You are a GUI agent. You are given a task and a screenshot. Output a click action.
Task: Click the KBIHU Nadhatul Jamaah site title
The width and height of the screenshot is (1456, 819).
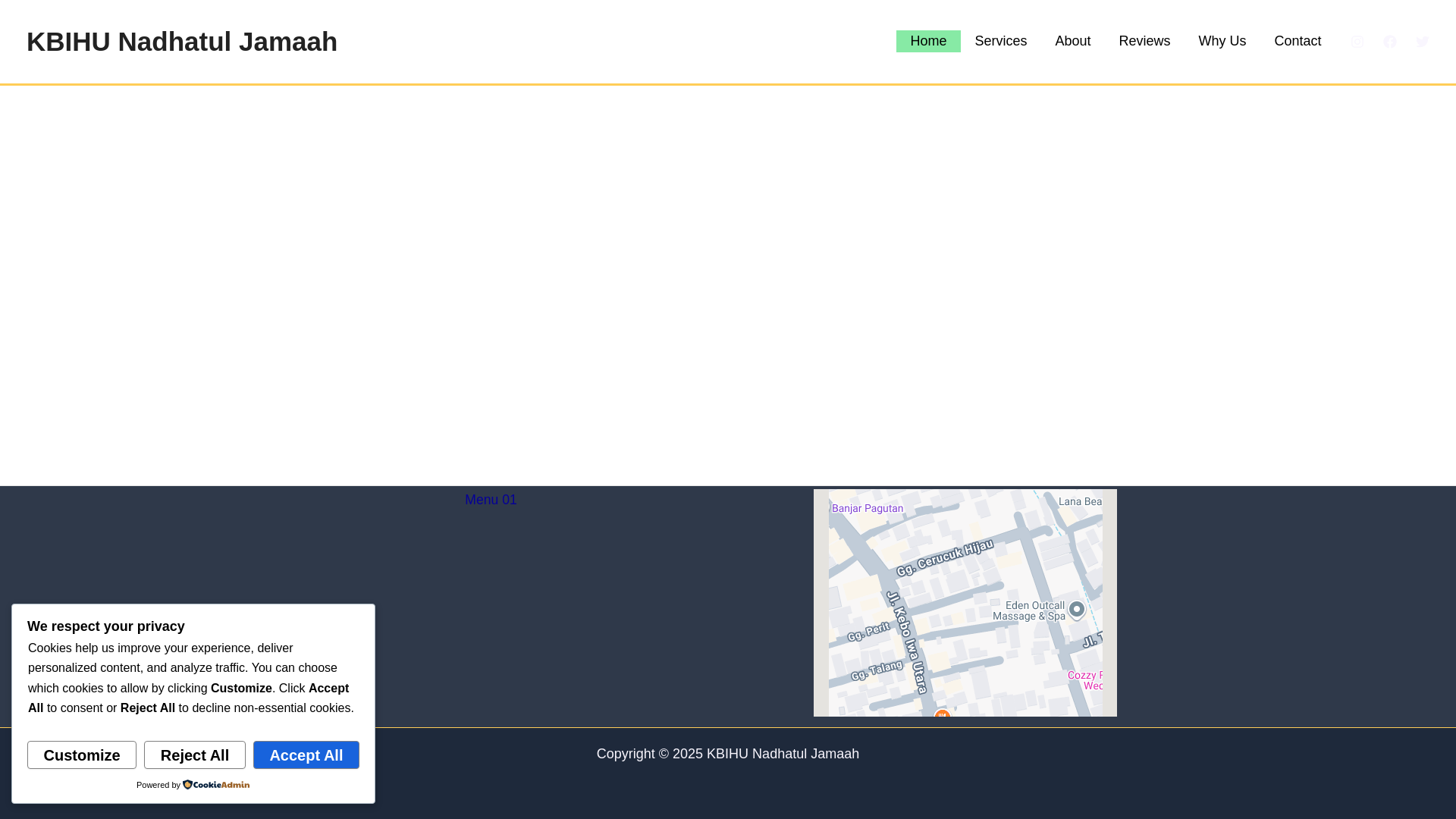(x=182, y=42)
